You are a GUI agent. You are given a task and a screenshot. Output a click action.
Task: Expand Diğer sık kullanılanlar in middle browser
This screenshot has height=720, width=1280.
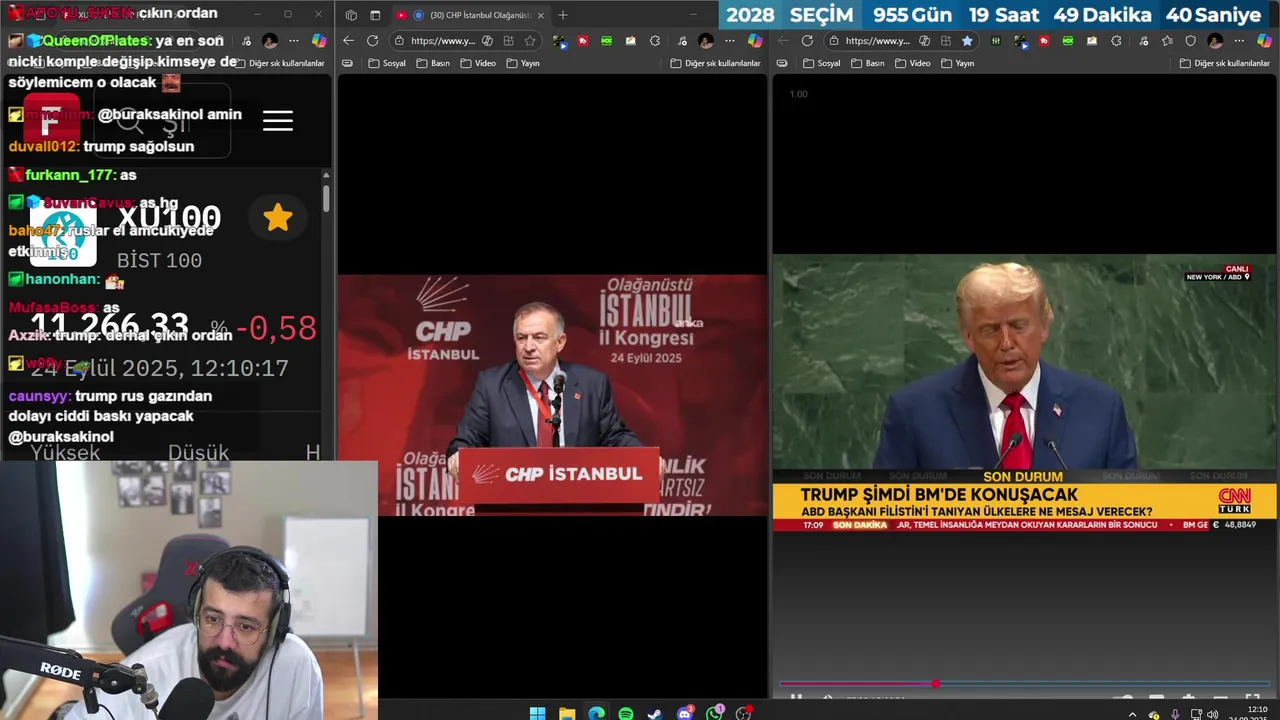[715, 63]
